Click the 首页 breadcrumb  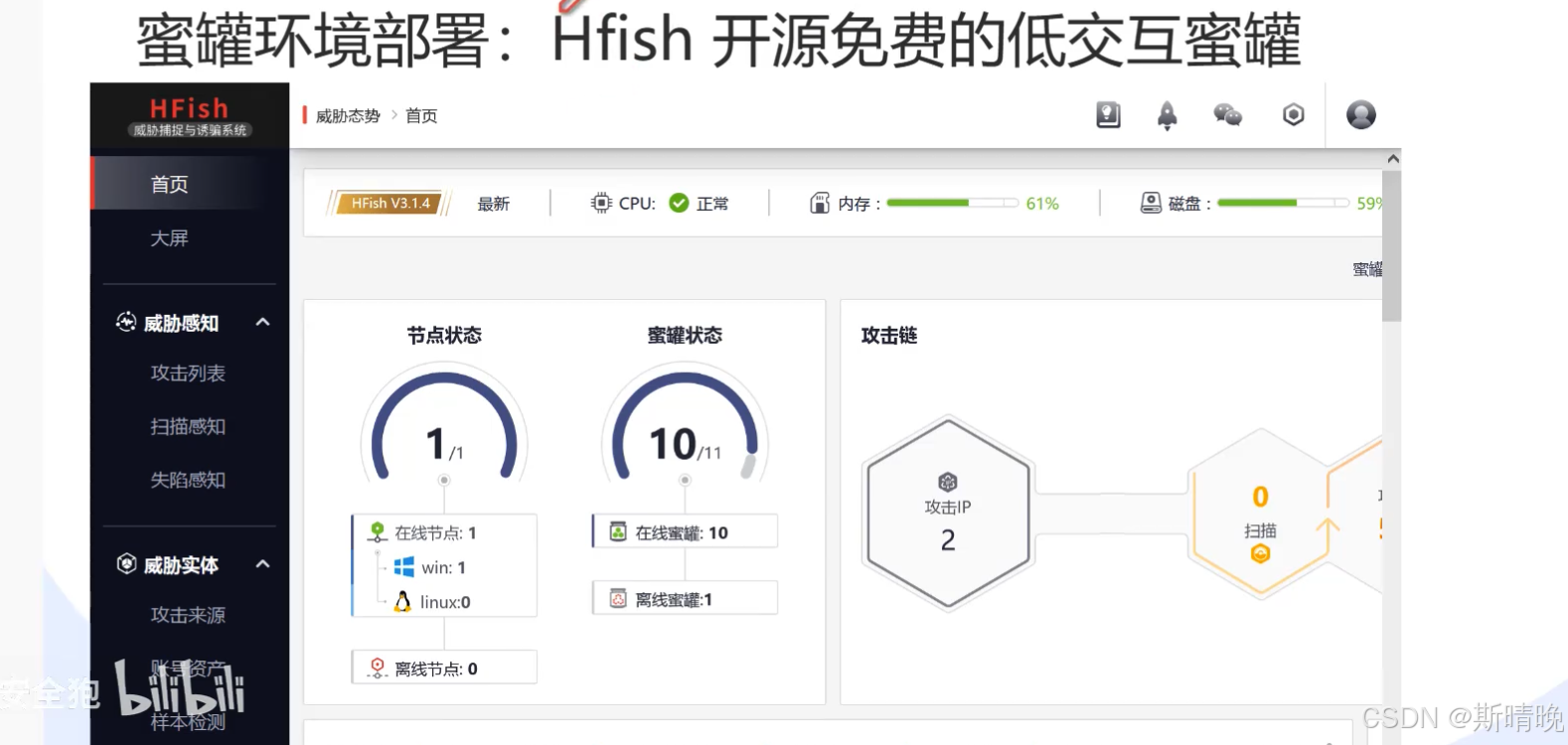tap(421, 116)
